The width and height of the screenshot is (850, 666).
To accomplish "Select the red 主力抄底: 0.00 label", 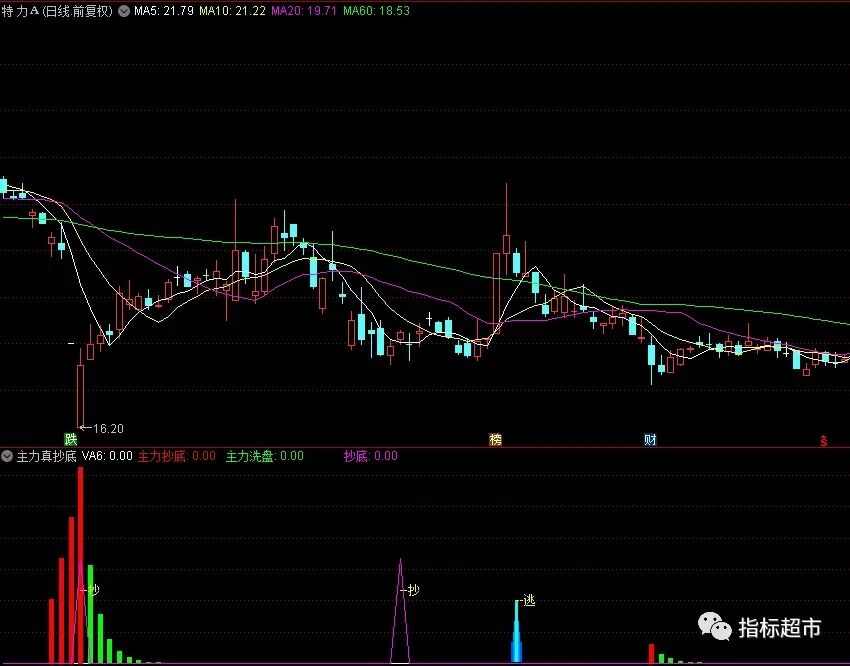I will (177, 456).
